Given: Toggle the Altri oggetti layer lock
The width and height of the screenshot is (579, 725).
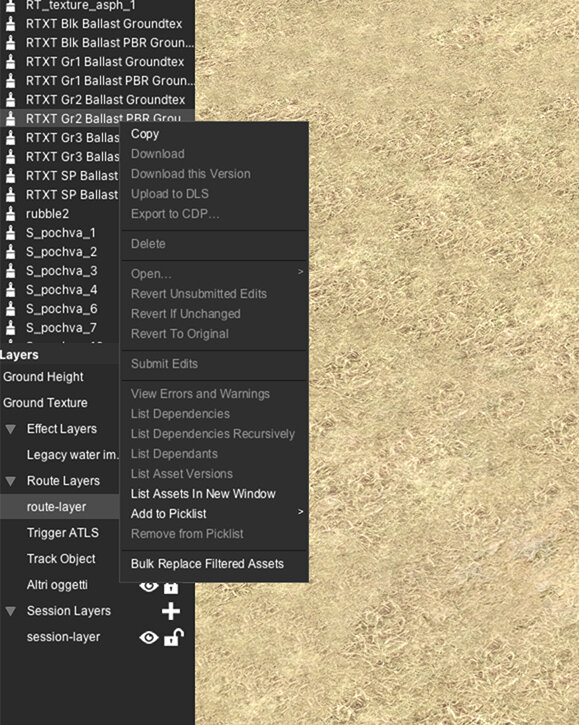Looking at the screenshot, I should pyautogui.click(x=171, y=587).
